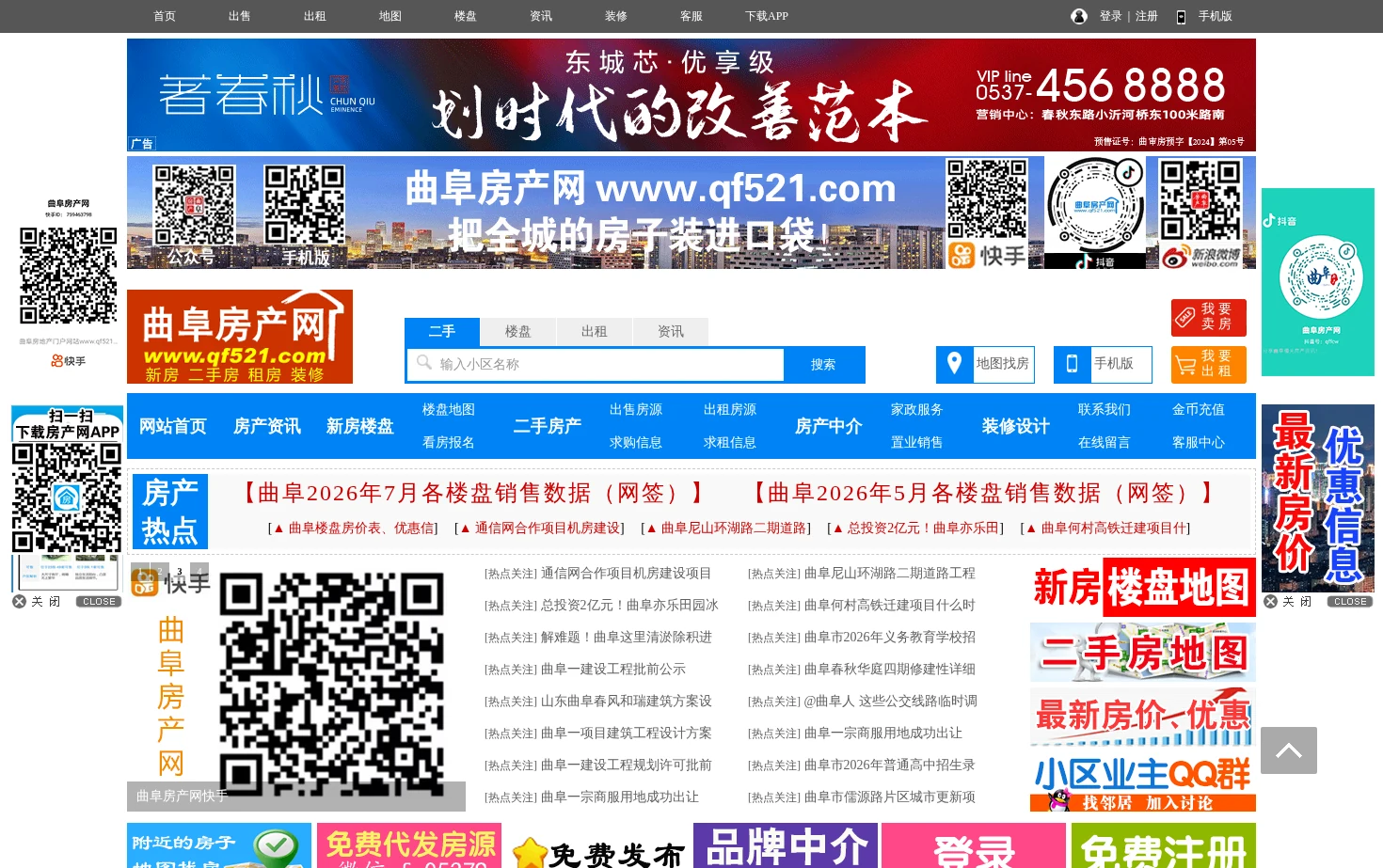The height and width of the screenshot is (868, 1383).
Task: Open 首页 in the top menu bar
Action: 165,16
